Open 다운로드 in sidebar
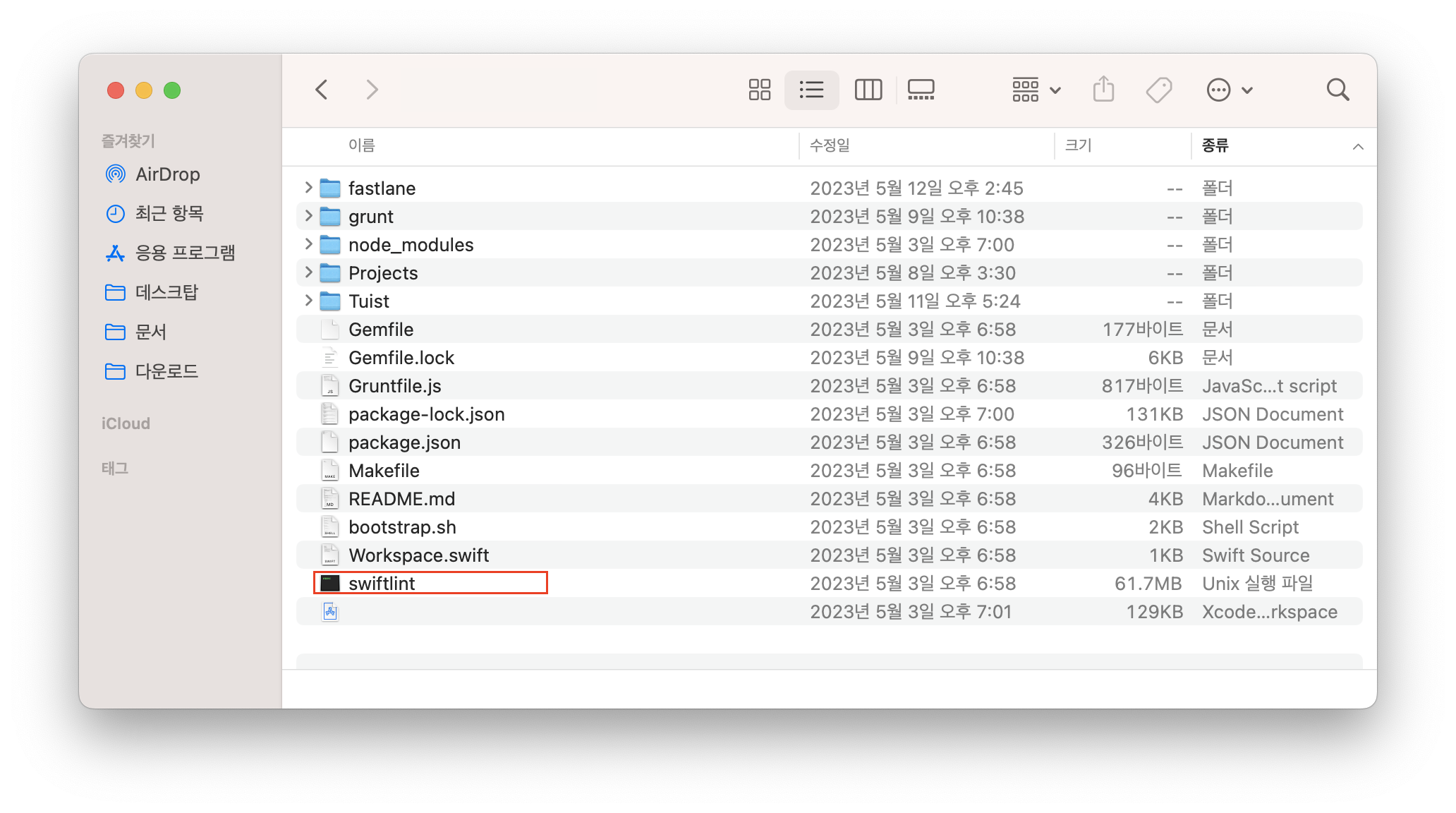1456x813 pixels. pos(166,371)
